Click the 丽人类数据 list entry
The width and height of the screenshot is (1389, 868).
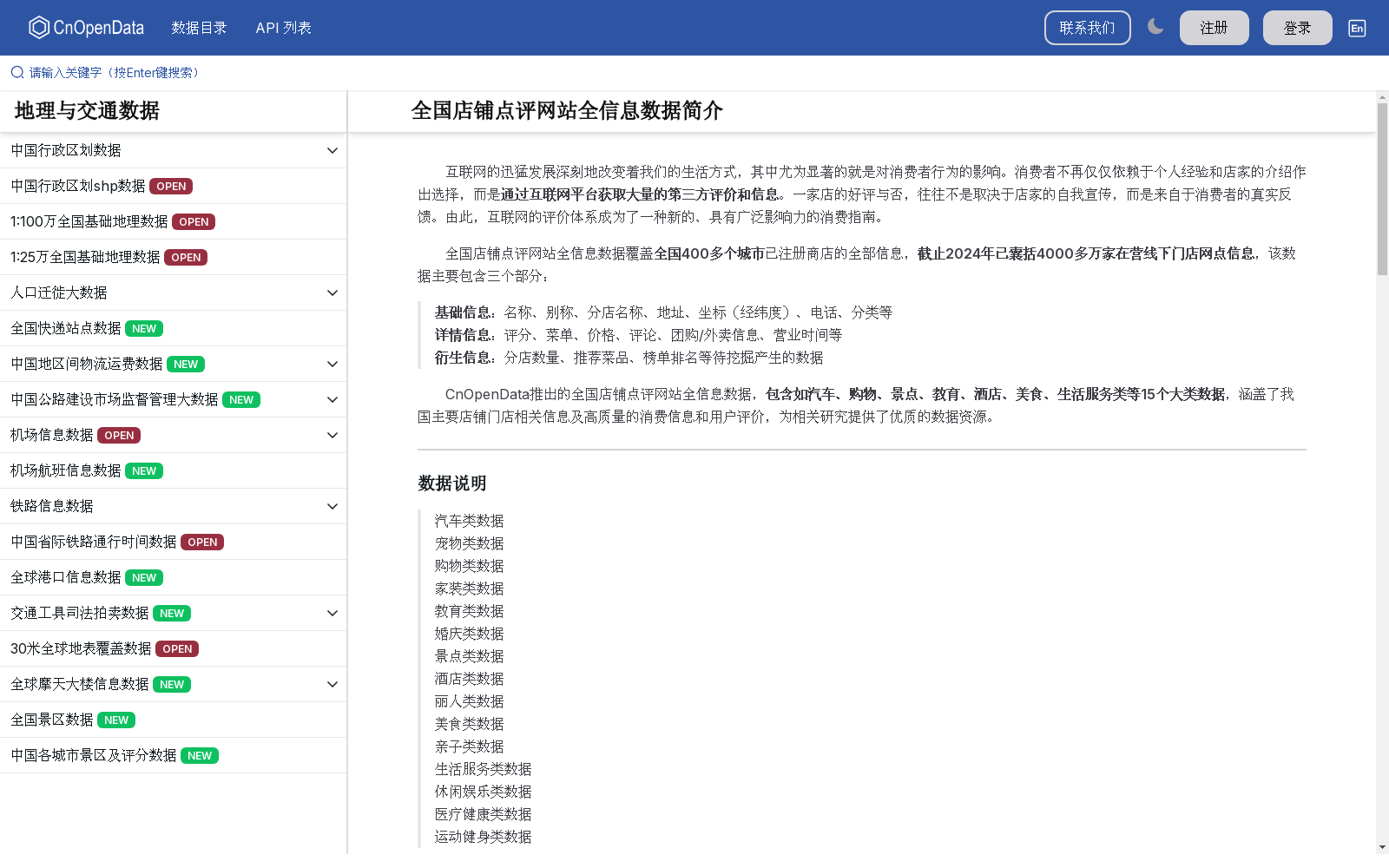pos(470,701)
